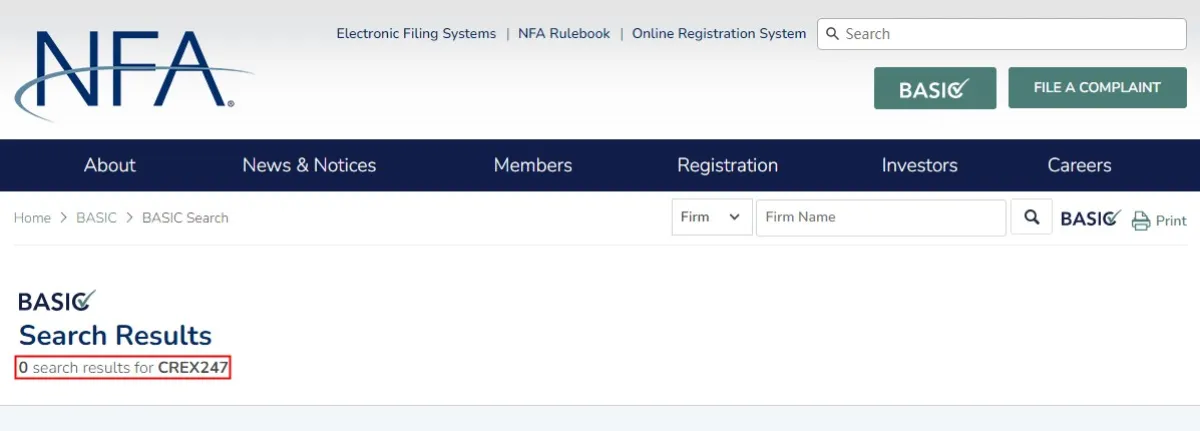Open the Careers menu

coord(1079,165)
